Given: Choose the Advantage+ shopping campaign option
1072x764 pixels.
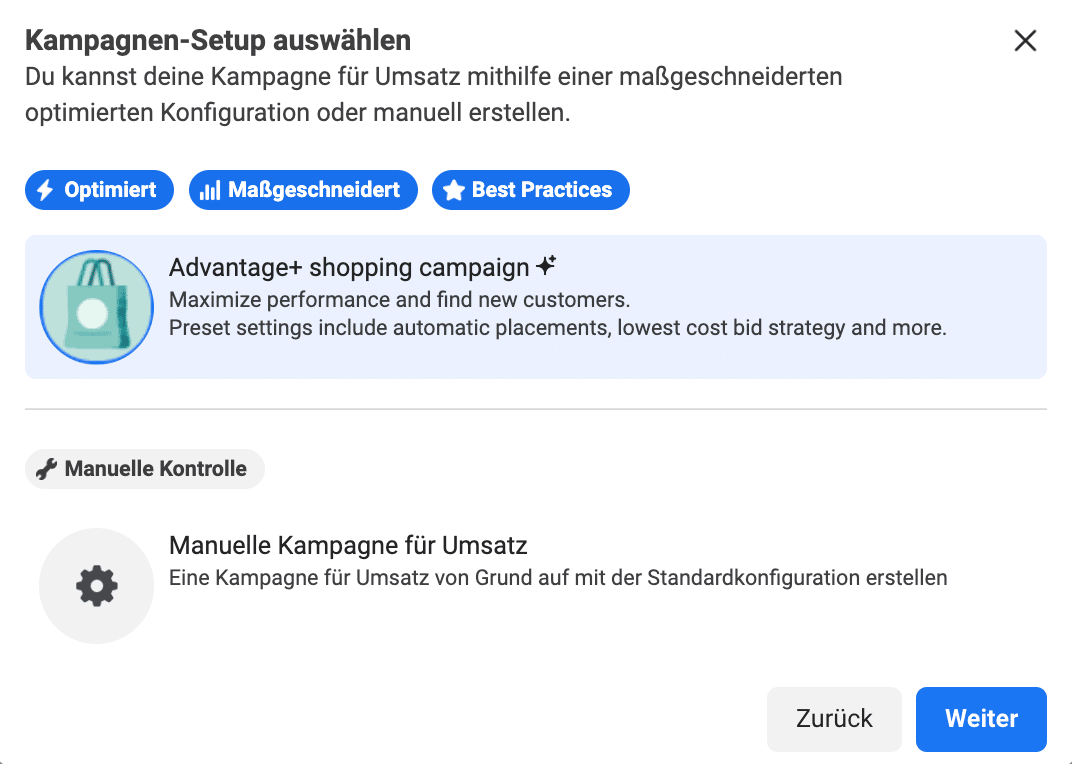Looking at the screenshot, I should tap(535, 307).
